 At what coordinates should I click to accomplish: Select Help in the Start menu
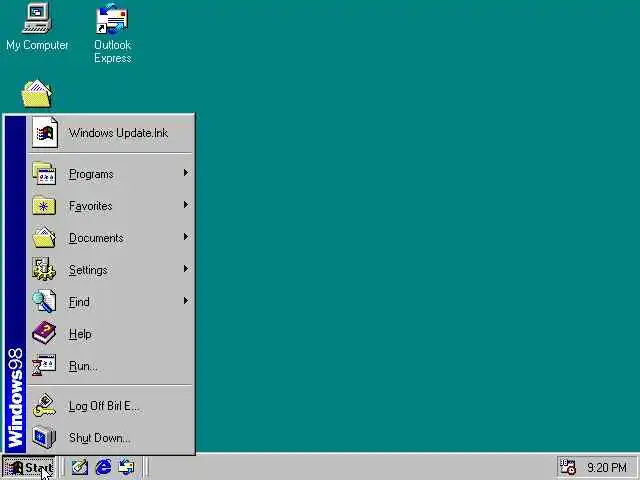tap(111, 333)
